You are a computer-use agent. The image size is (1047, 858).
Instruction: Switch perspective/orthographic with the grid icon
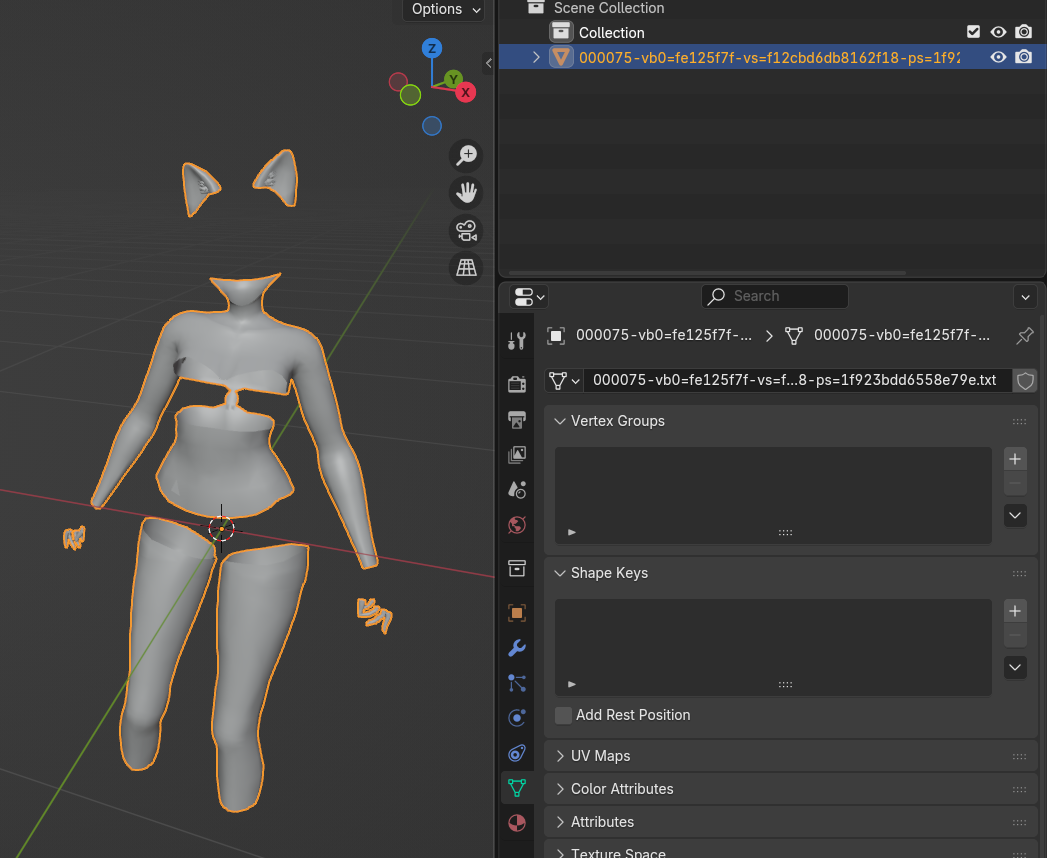click(466, 268)
